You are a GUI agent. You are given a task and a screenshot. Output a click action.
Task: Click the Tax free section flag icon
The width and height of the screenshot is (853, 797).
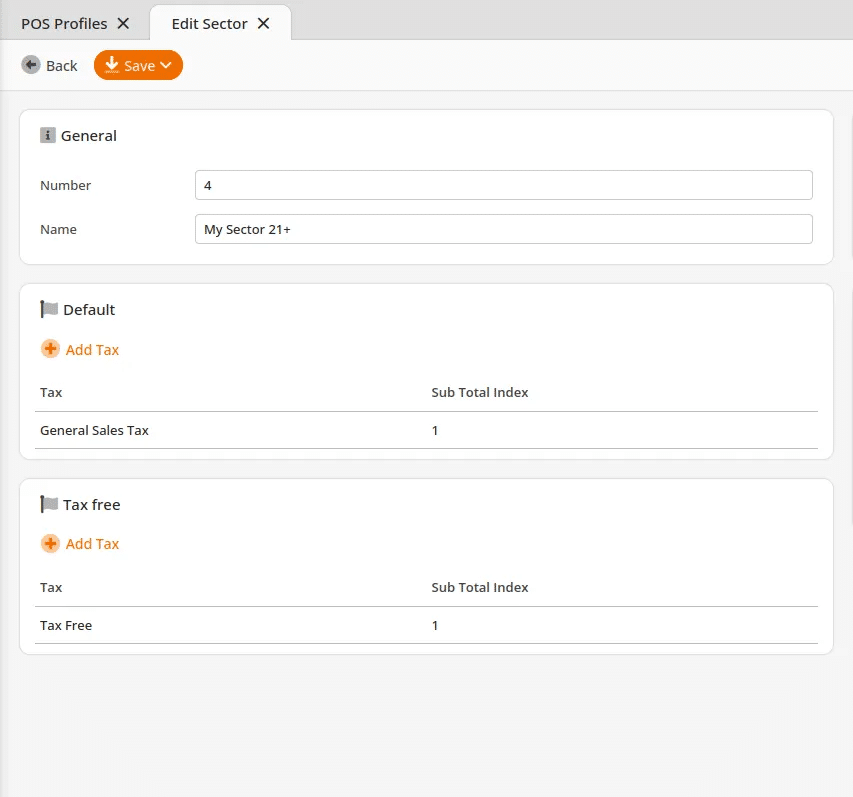(49, 504)
